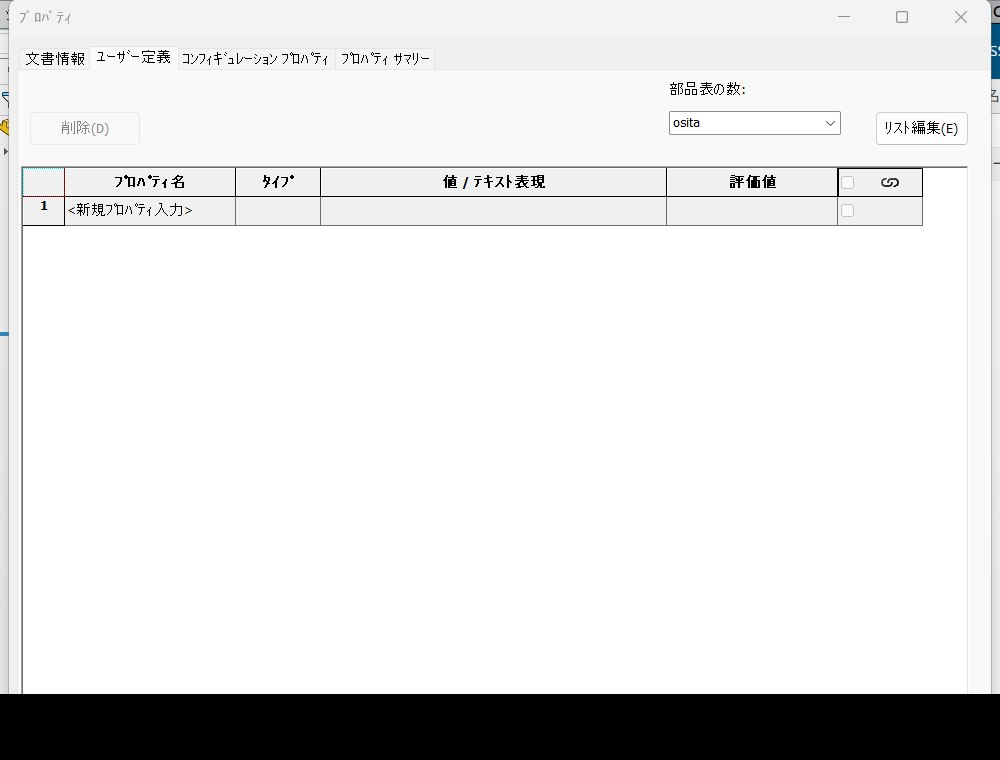Open the プロパティ サマリー tab

(x=385, y=59)
